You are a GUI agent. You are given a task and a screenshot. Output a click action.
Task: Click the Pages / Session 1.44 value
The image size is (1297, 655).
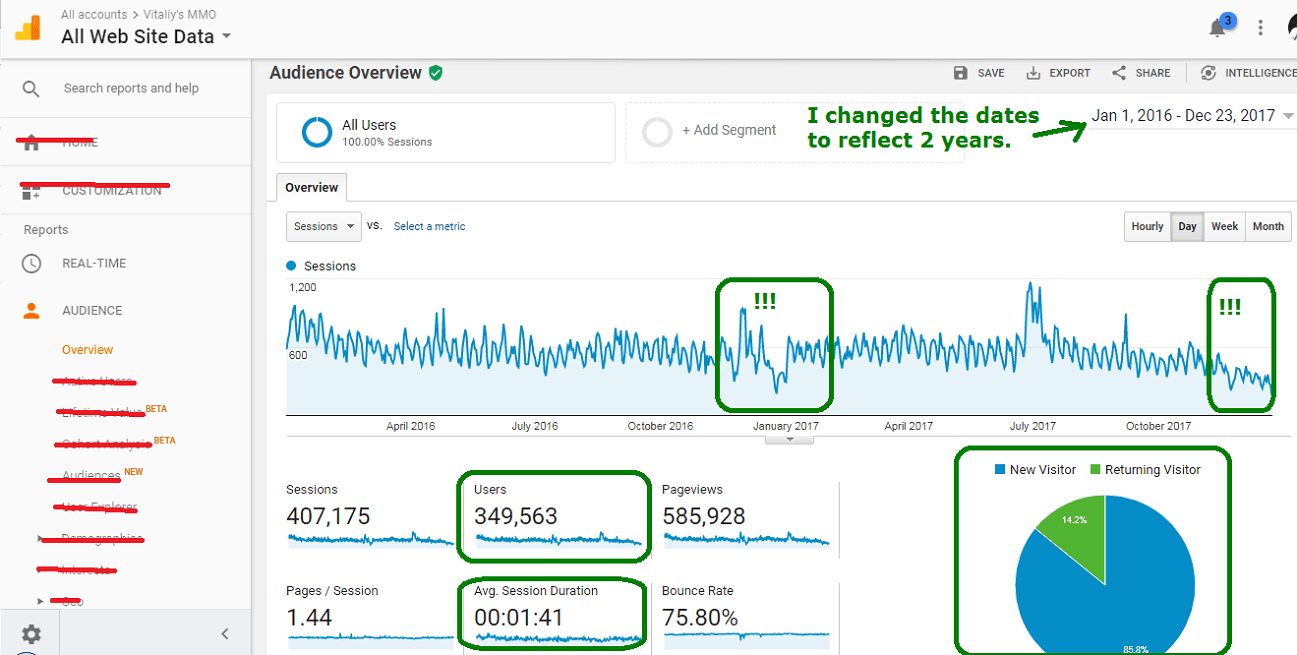(309, 618)
